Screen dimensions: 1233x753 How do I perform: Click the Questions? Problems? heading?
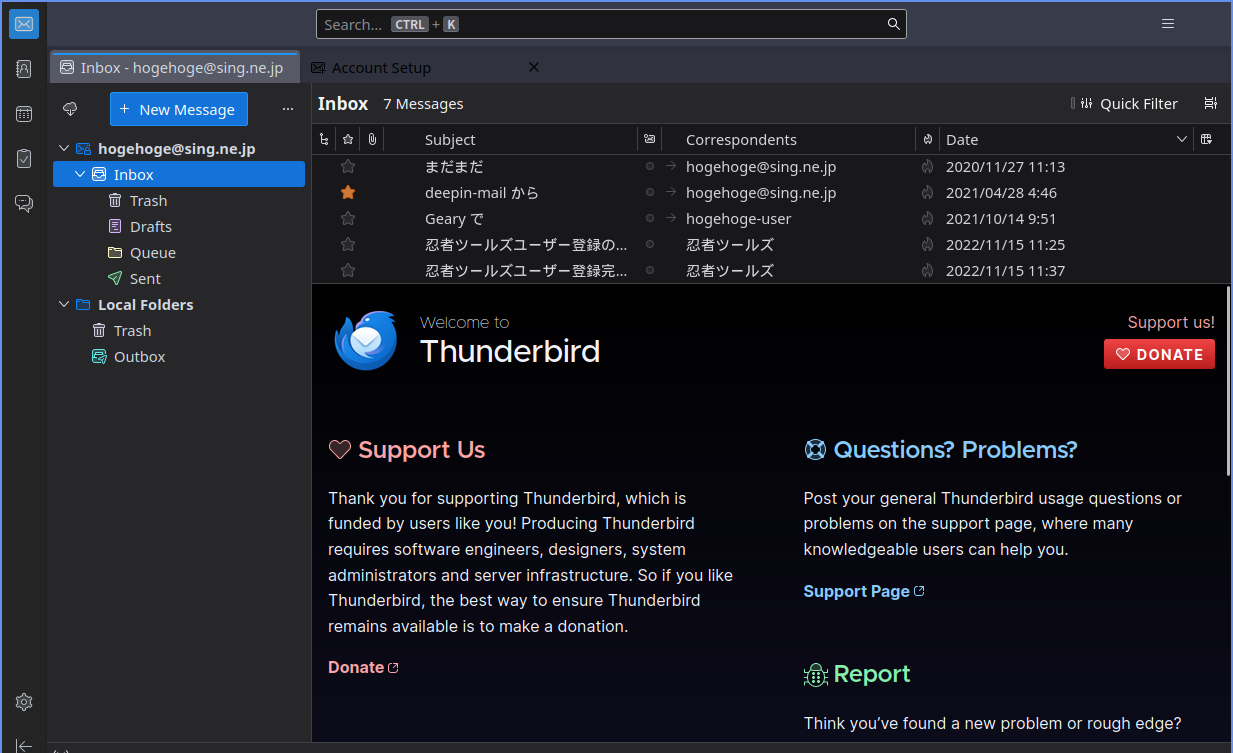pyautogui.click(x=955, y=450)
